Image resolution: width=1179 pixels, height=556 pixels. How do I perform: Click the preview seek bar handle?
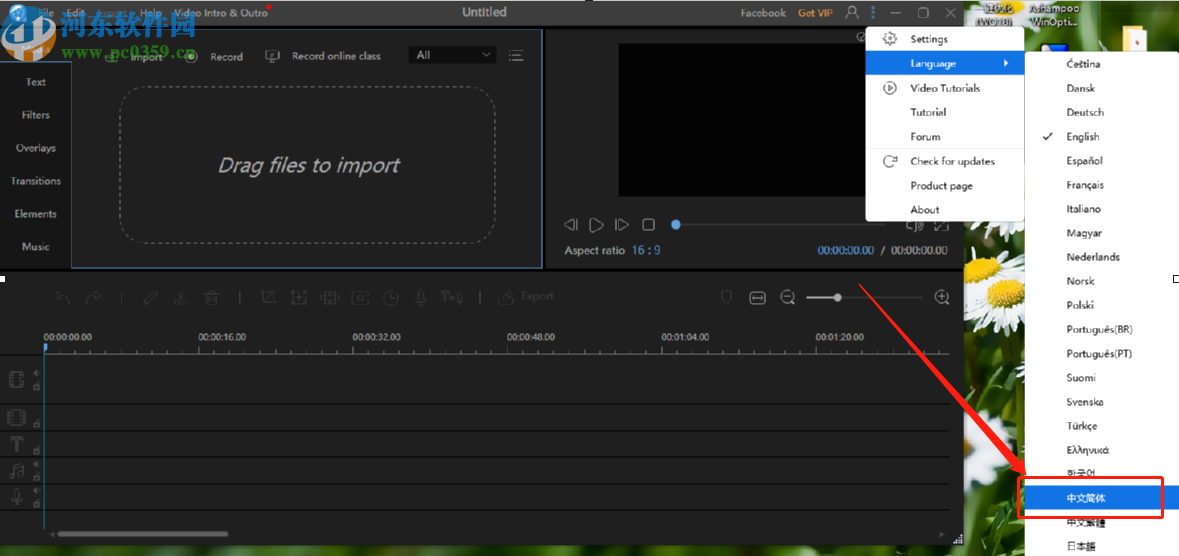point(676,224)
